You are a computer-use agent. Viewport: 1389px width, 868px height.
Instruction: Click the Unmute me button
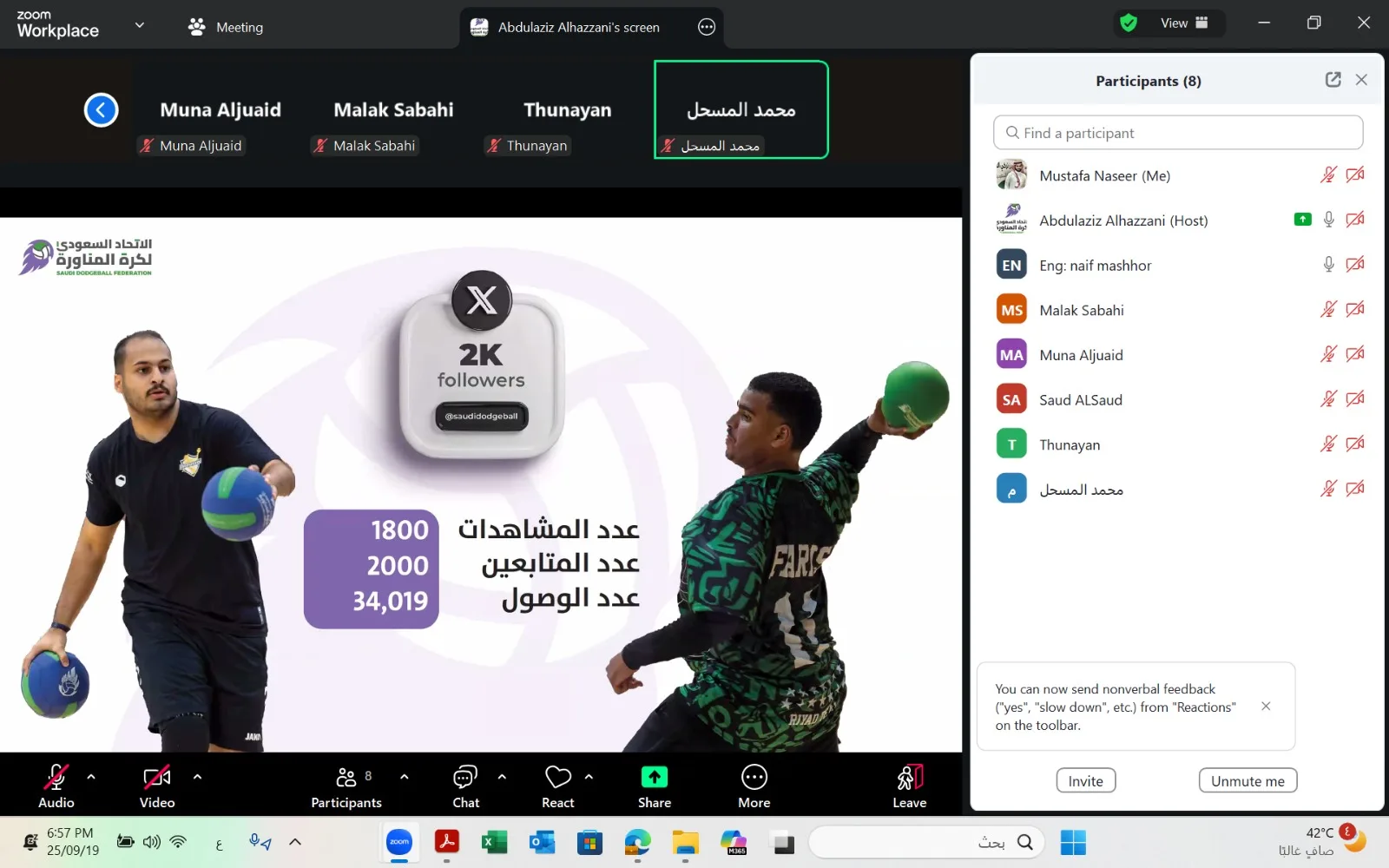click(x=1247, y=780)
